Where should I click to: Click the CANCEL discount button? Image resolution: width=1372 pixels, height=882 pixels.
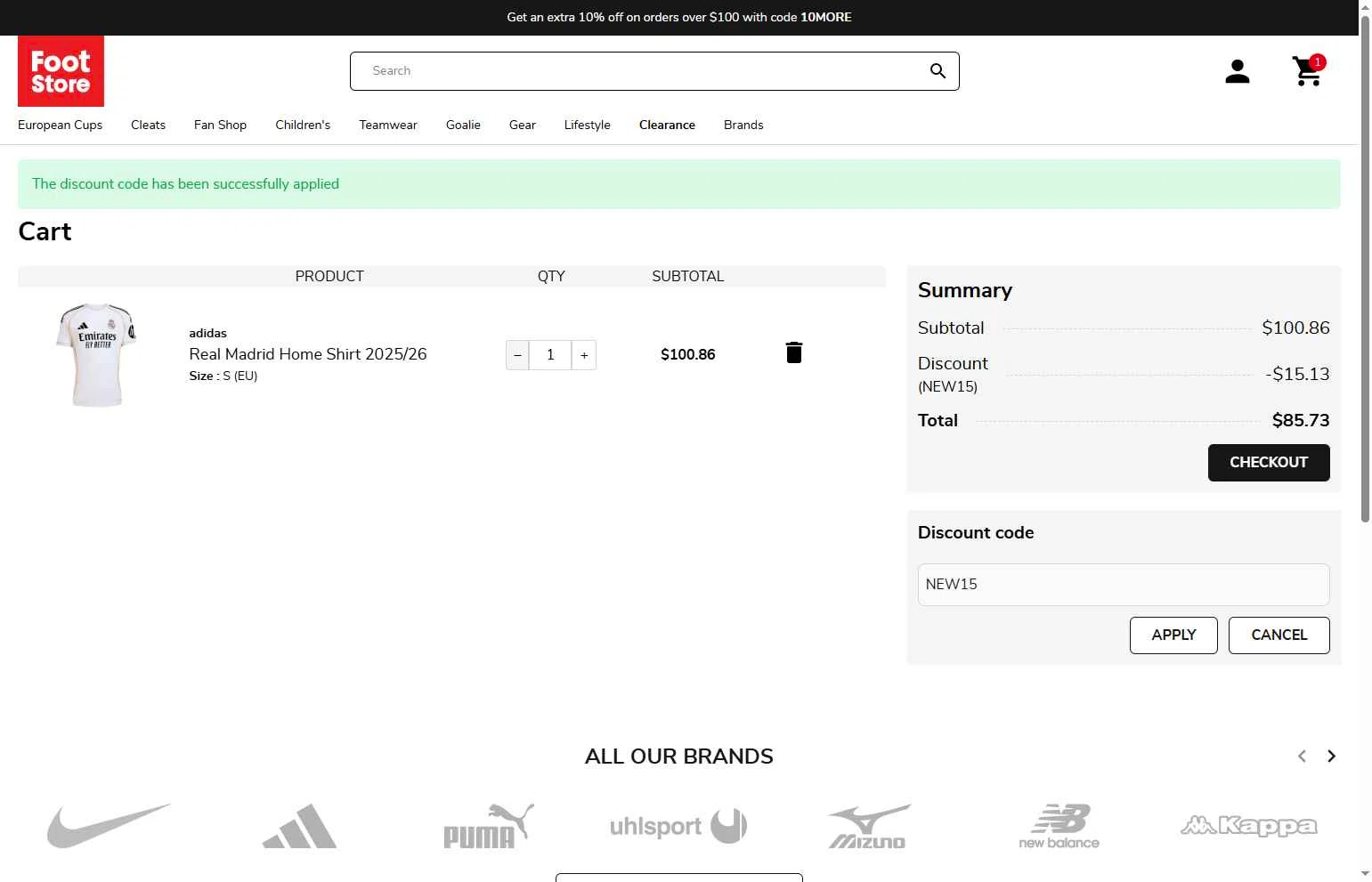point(1279,635)
